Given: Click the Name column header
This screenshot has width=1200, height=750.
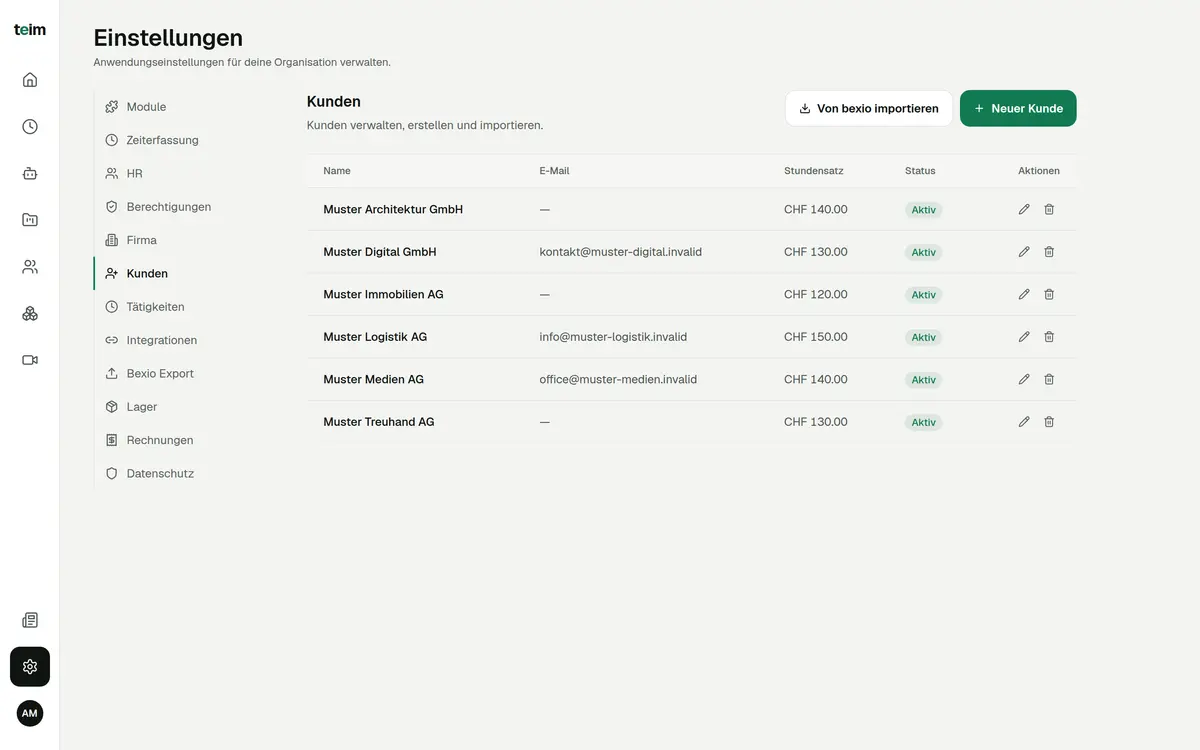Looking at the screenshot, I should (337, 171).
